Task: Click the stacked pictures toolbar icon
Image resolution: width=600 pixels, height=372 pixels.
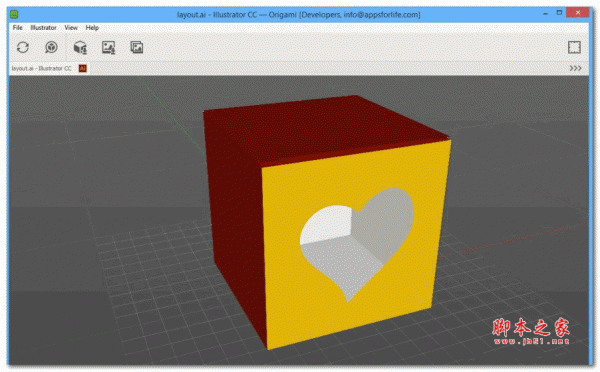Action: (x=137, y=47)
